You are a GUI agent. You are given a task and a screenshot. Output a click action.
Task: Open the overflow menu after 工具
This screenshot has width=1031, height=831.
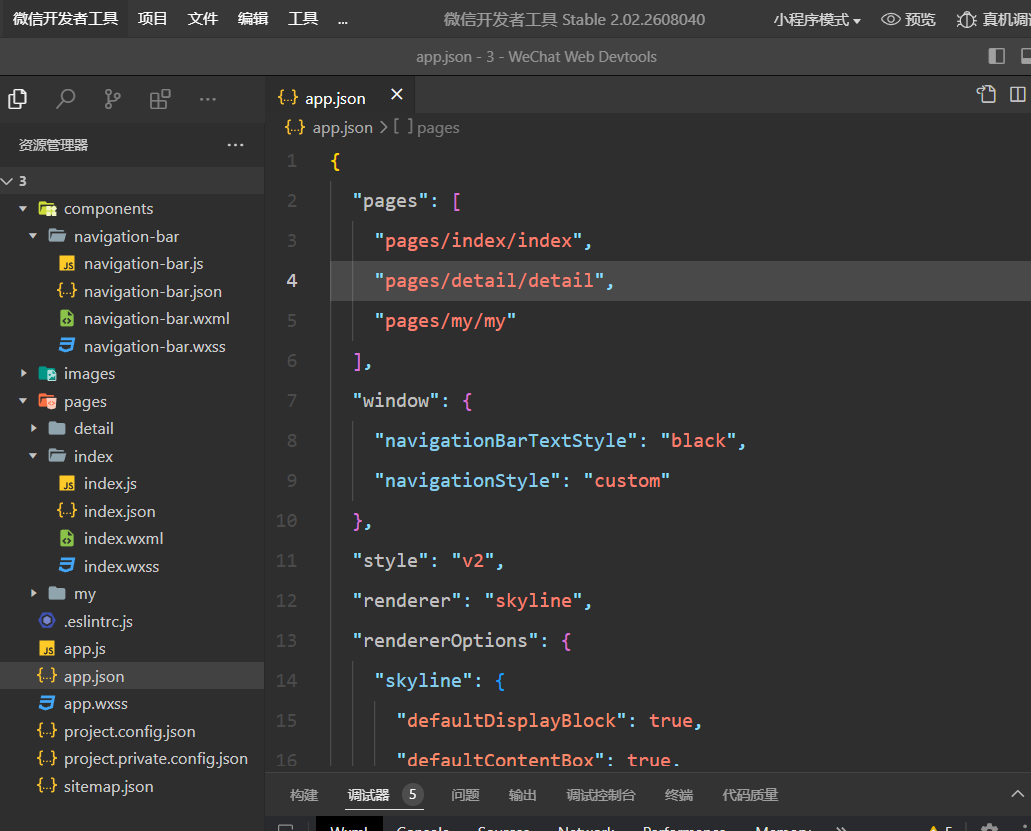343,20
